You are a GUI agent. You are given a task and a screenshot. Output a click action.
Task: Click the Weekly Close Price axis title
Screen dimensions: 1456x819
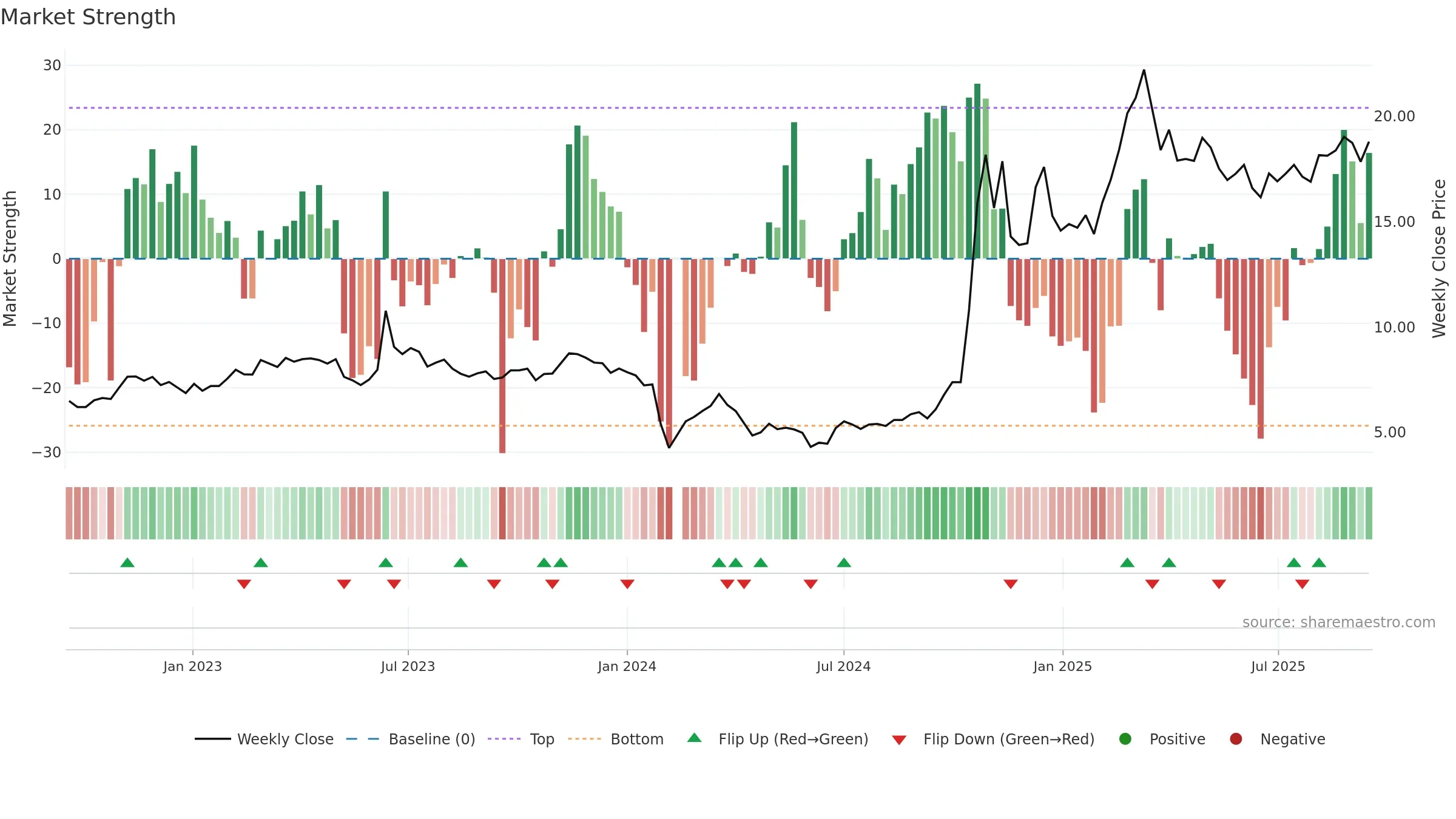click(1439, 258)
